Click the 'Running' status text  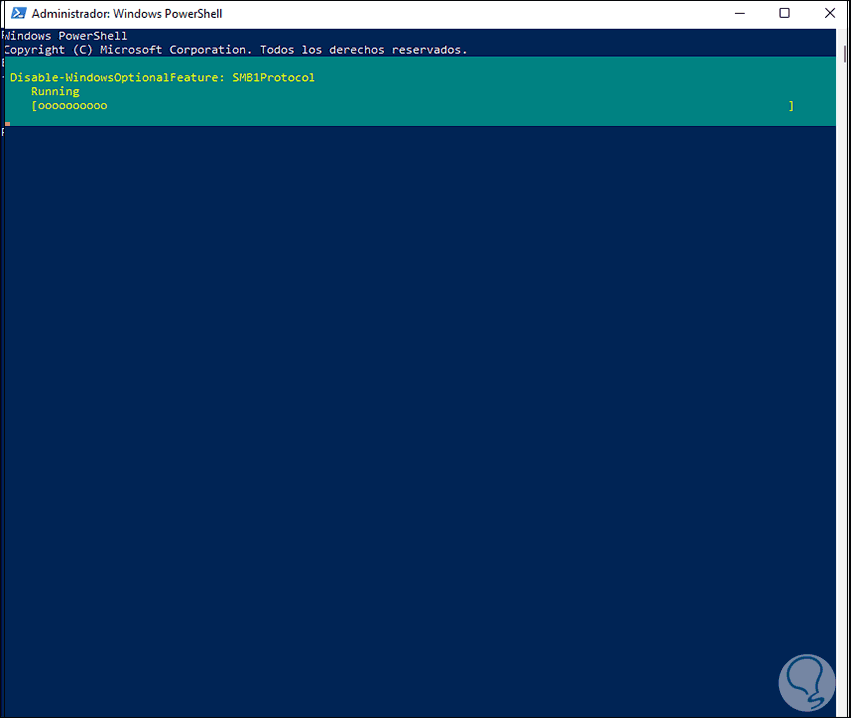(55, 91)
